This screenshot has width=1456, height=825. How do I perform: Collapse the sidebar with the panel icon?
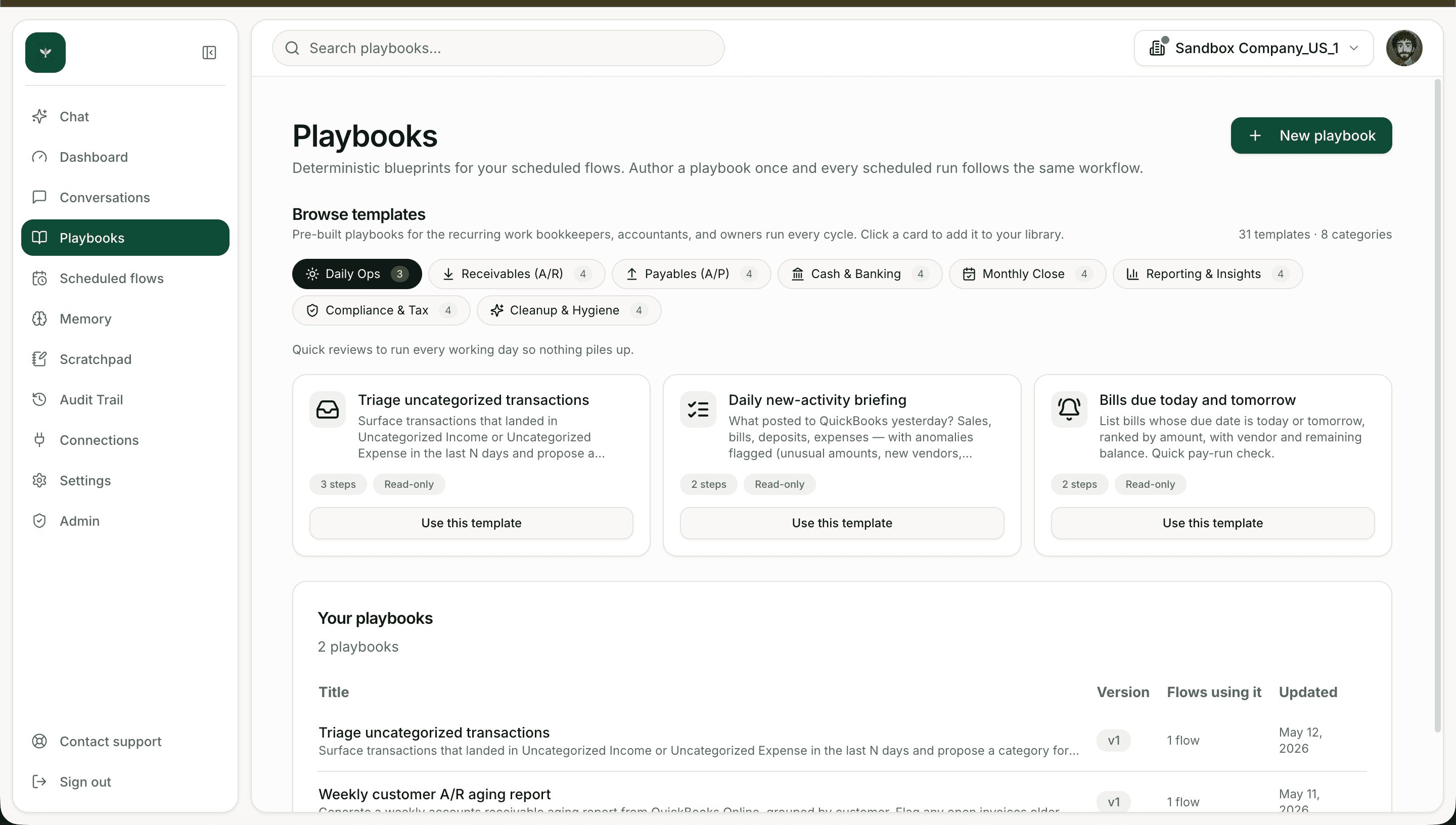[209, 53]
